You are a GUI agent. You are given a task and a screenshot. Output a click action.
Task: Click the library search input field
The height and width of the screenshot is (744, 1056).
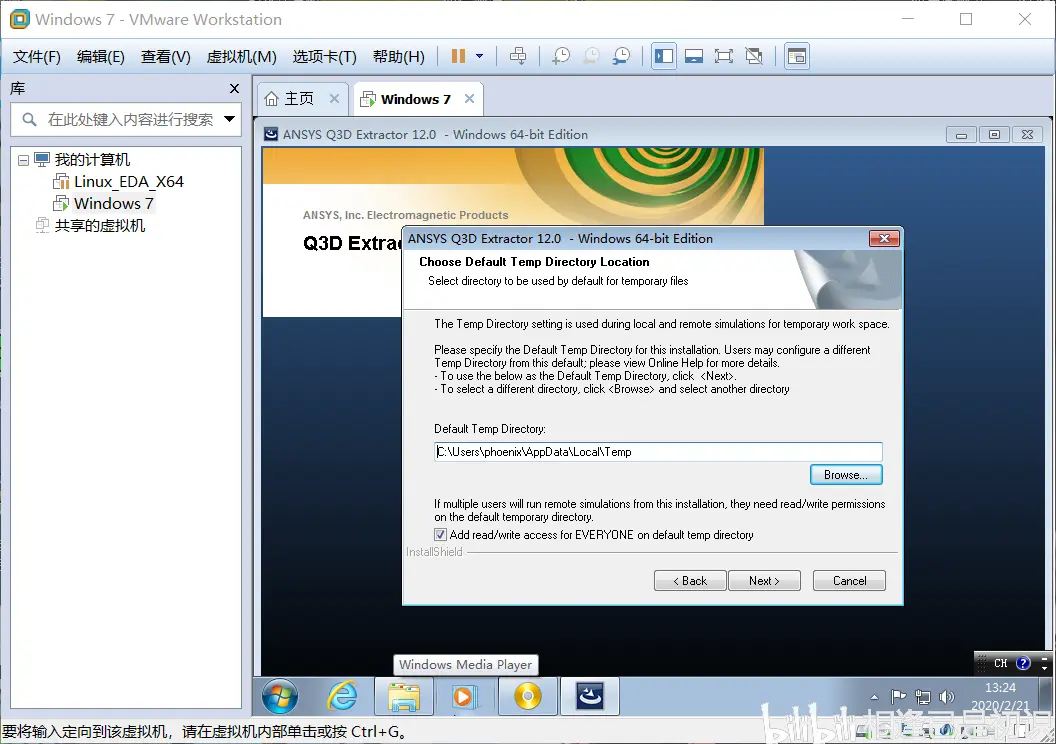pos(129,120)
